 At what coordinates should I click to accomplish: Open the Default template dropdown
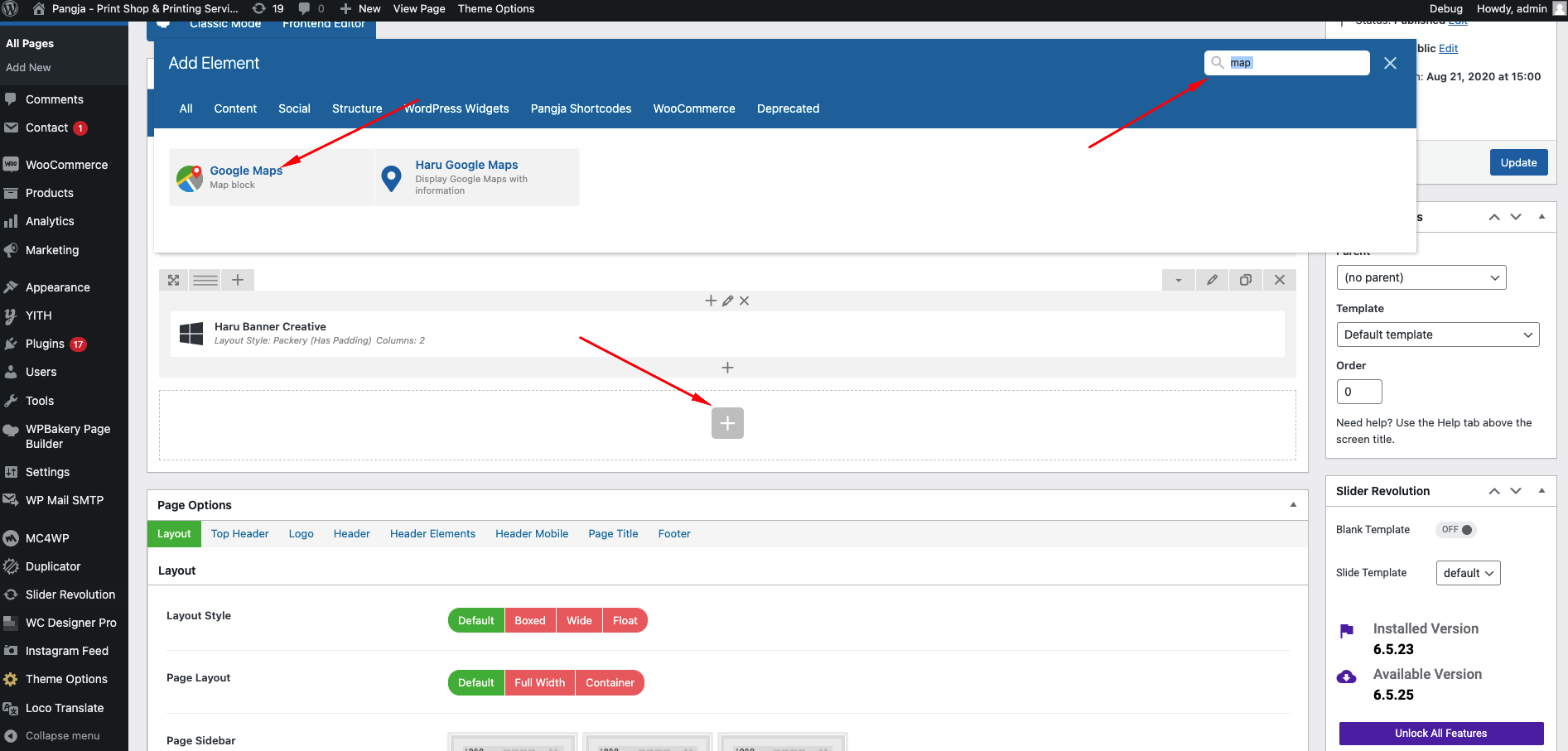click(1438, 335)
